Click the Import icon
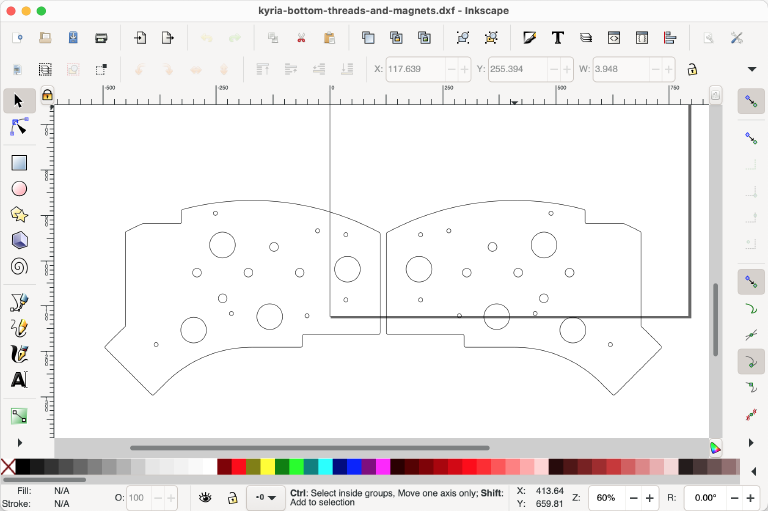Image resolution: width=768 pixels, height=511 pixels. coord(140,38)
